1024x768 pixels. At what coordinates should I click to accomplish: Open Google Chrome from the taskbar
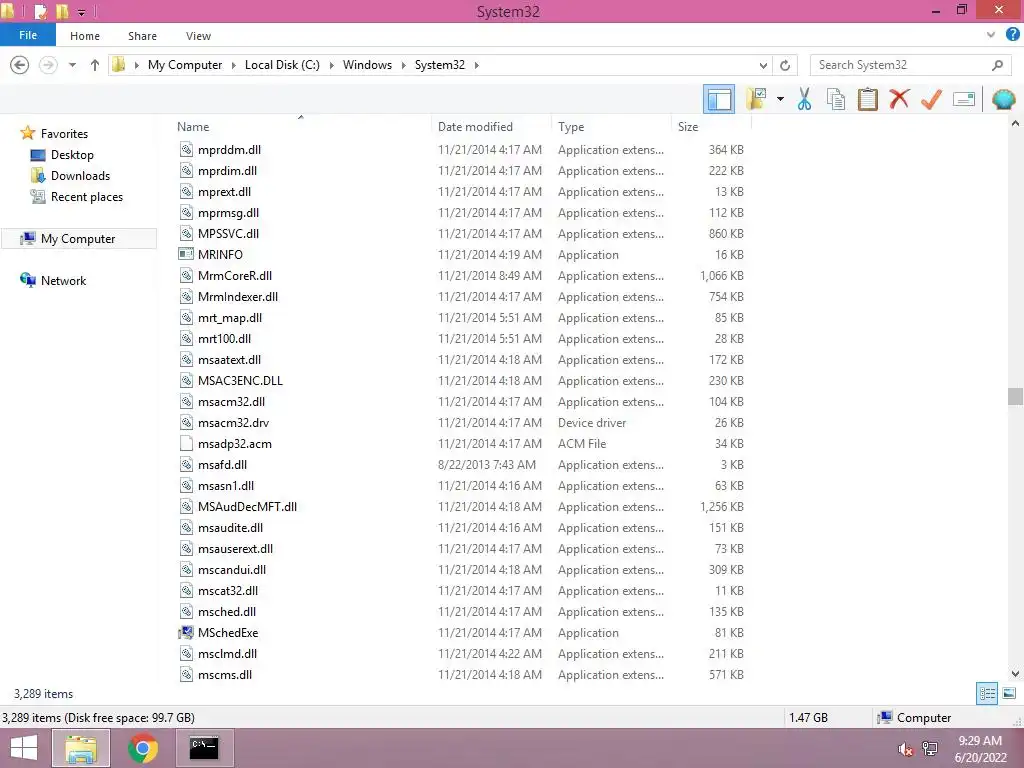tap(142, 748)
